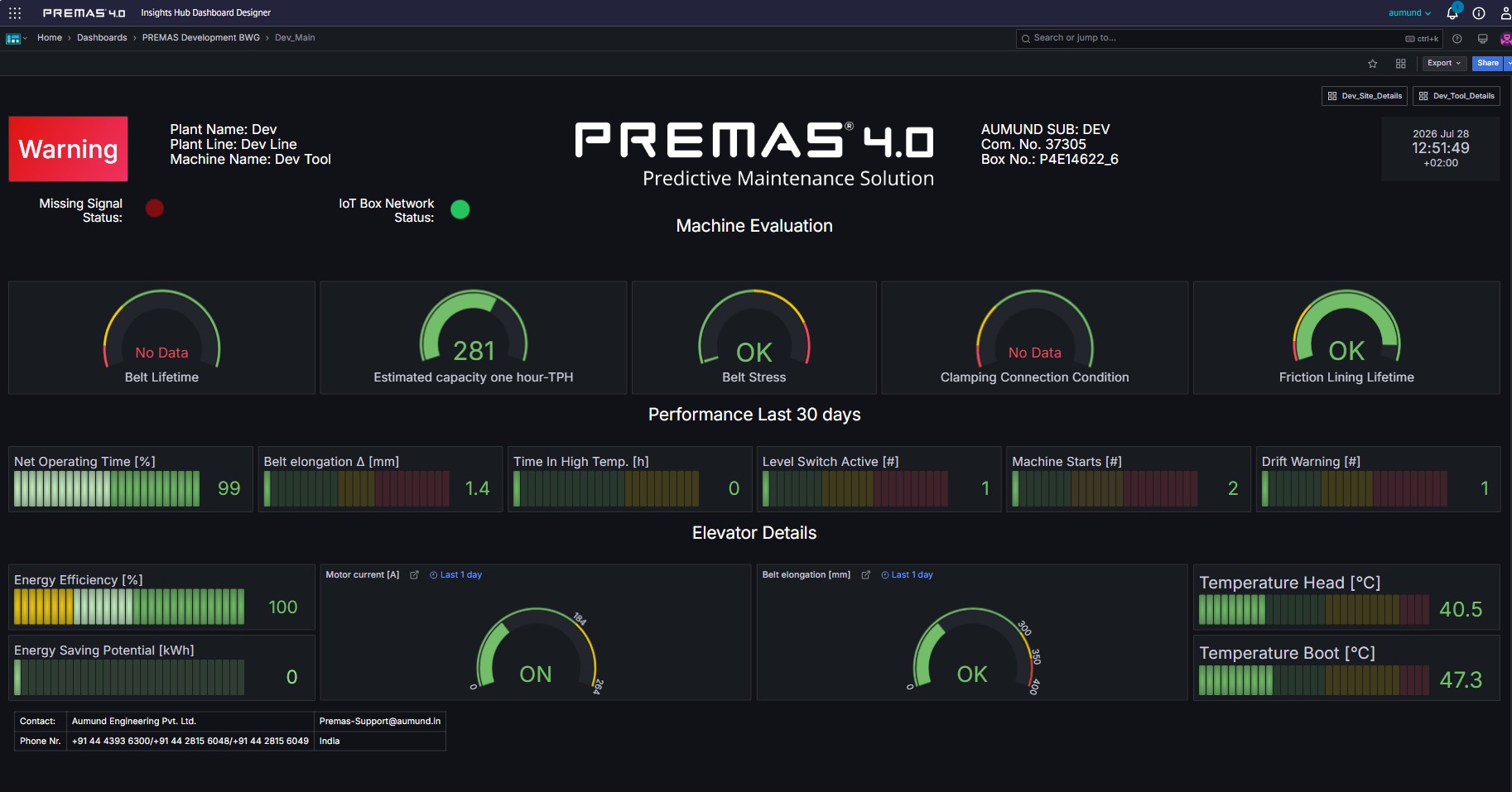Open the pink user avatar menu
This screenshot has height=792, width=1512.
point(1505,38)
